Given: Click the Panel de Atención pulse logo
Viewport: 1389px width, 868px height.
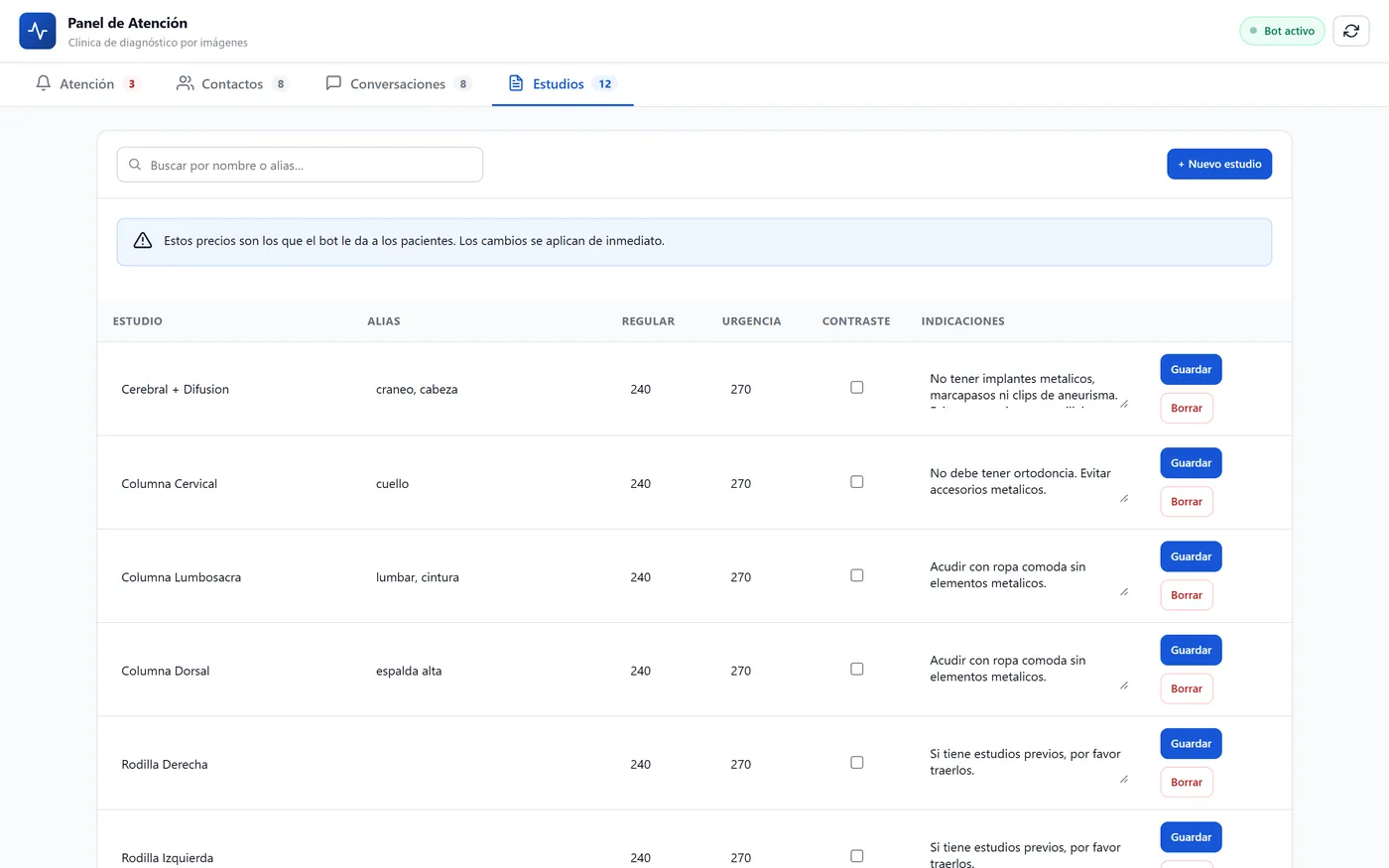Looking at the screenshot, I should pos(38,31).
